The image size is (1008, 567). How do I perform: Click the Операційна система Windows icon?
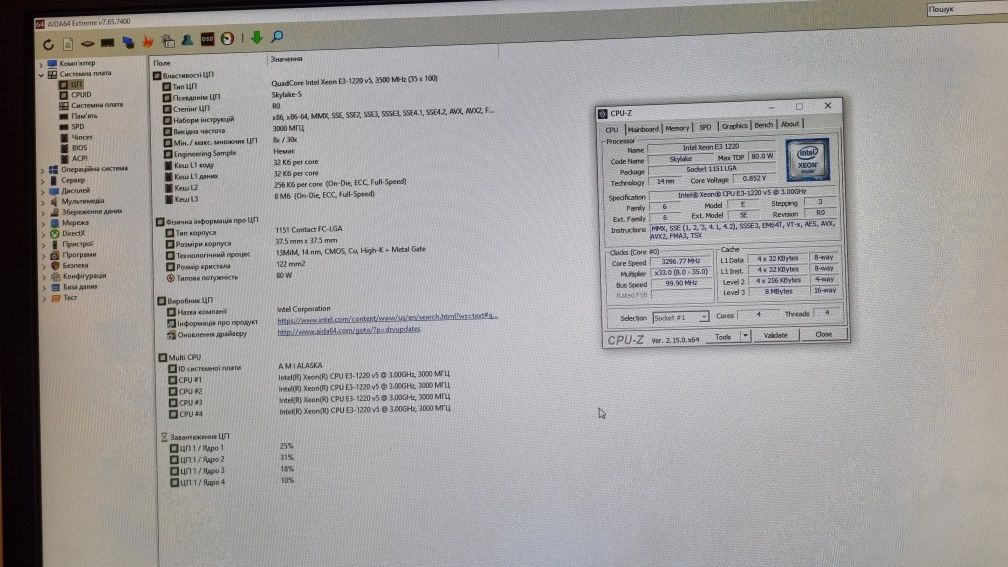[53, 170]
